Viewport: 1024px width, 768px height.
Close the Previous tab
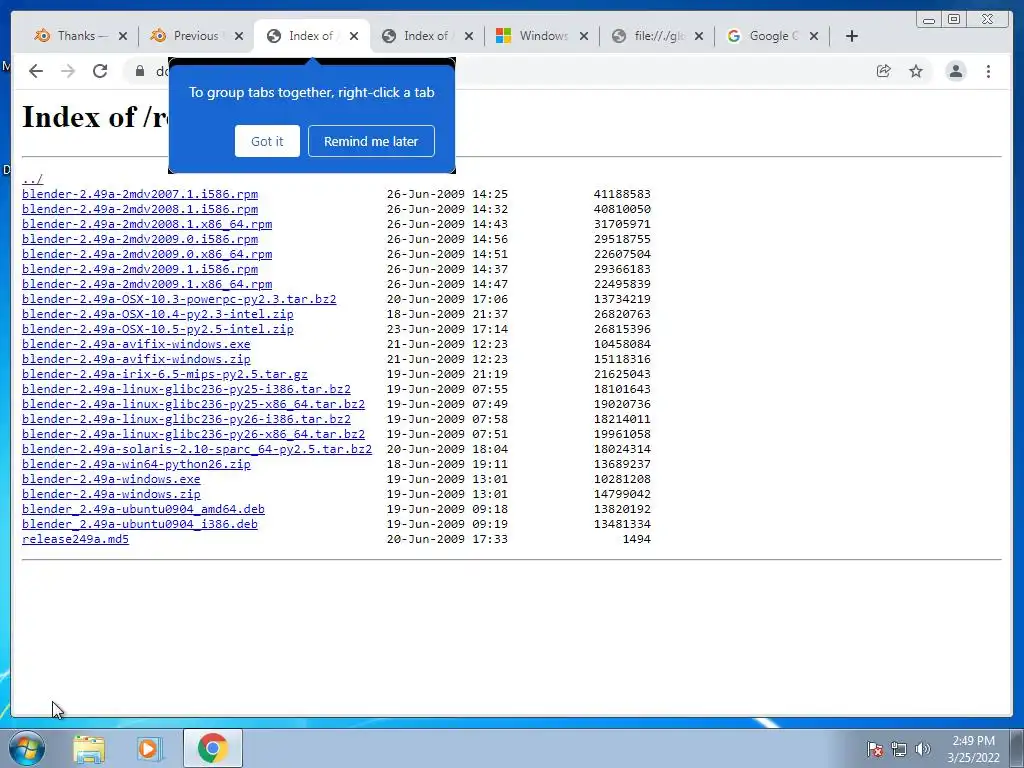239,36
